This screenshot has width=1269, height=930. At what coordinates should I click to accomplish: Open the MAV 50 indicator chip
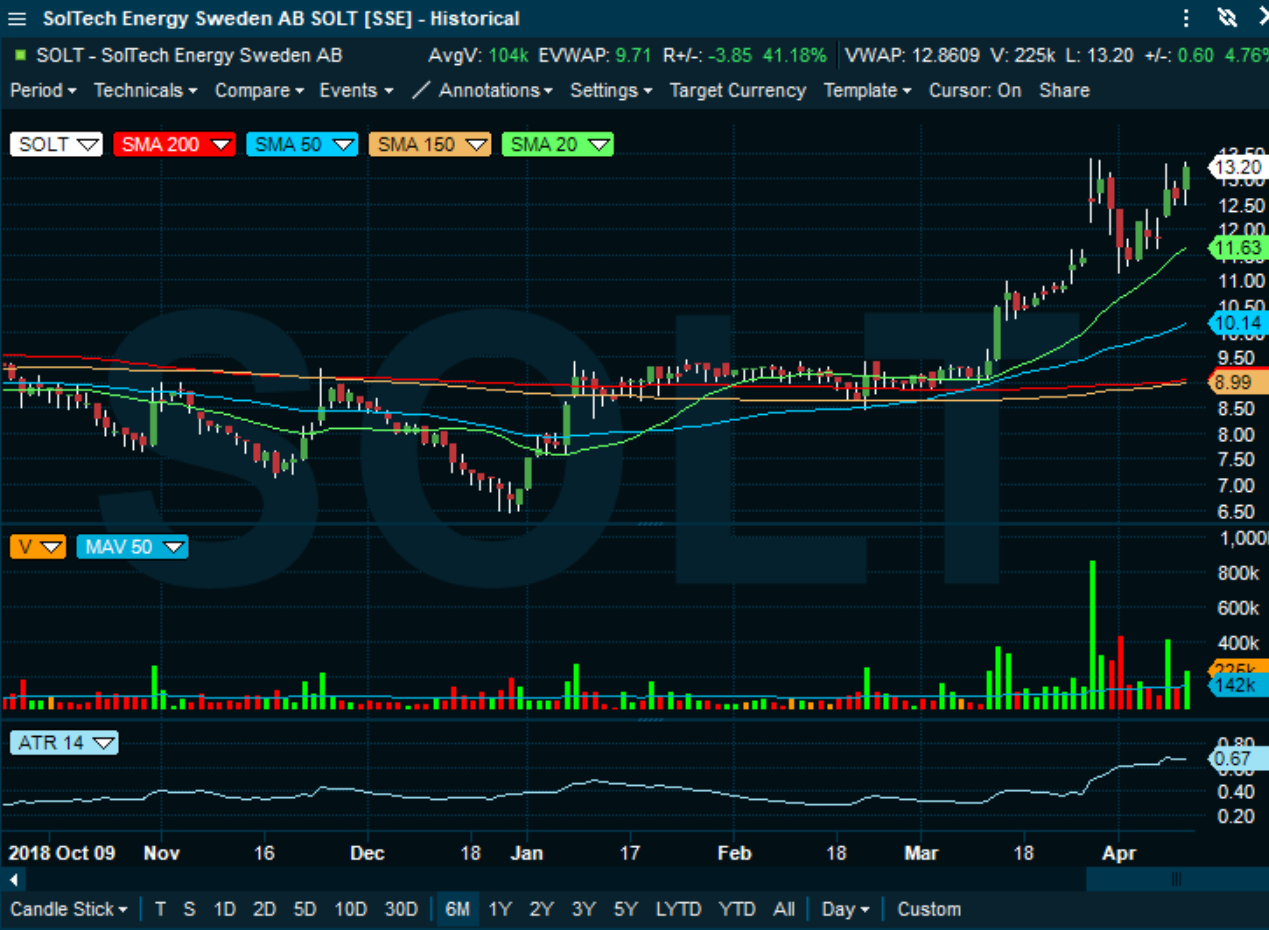tap(132, 547)
